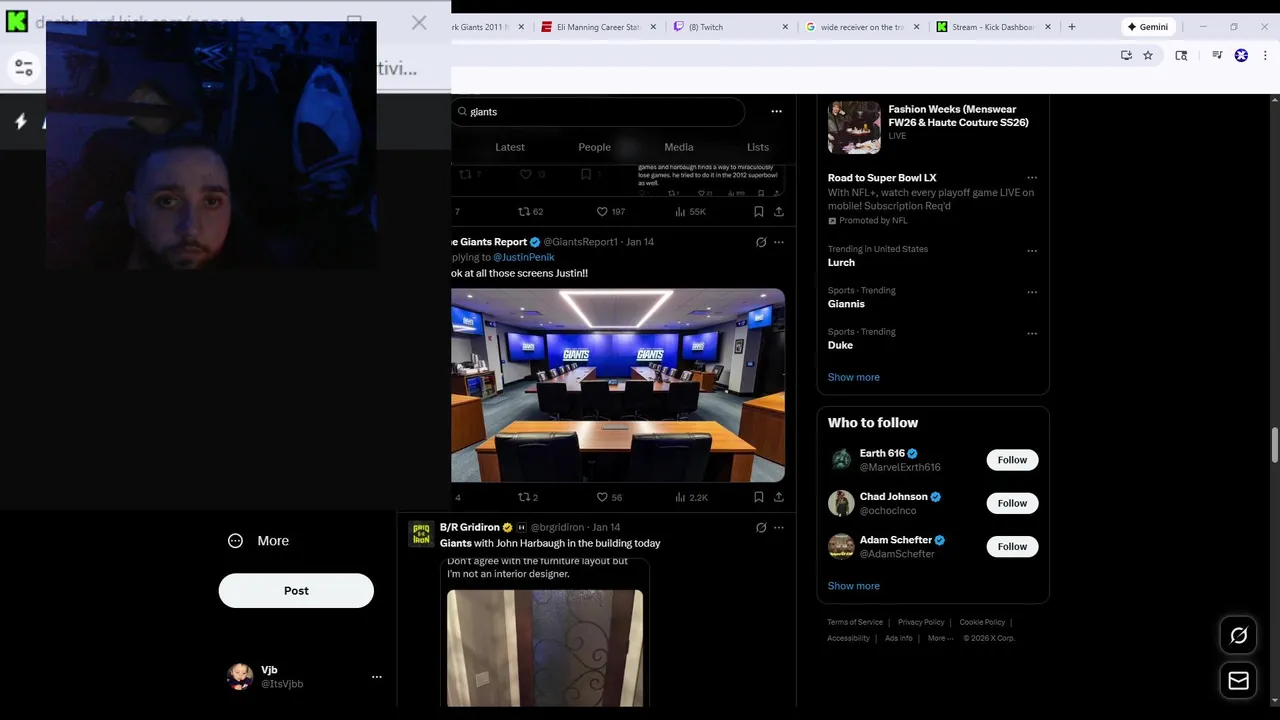
Task: Open the B/R Gridiron profile avatar
Action: coord(421,534)
